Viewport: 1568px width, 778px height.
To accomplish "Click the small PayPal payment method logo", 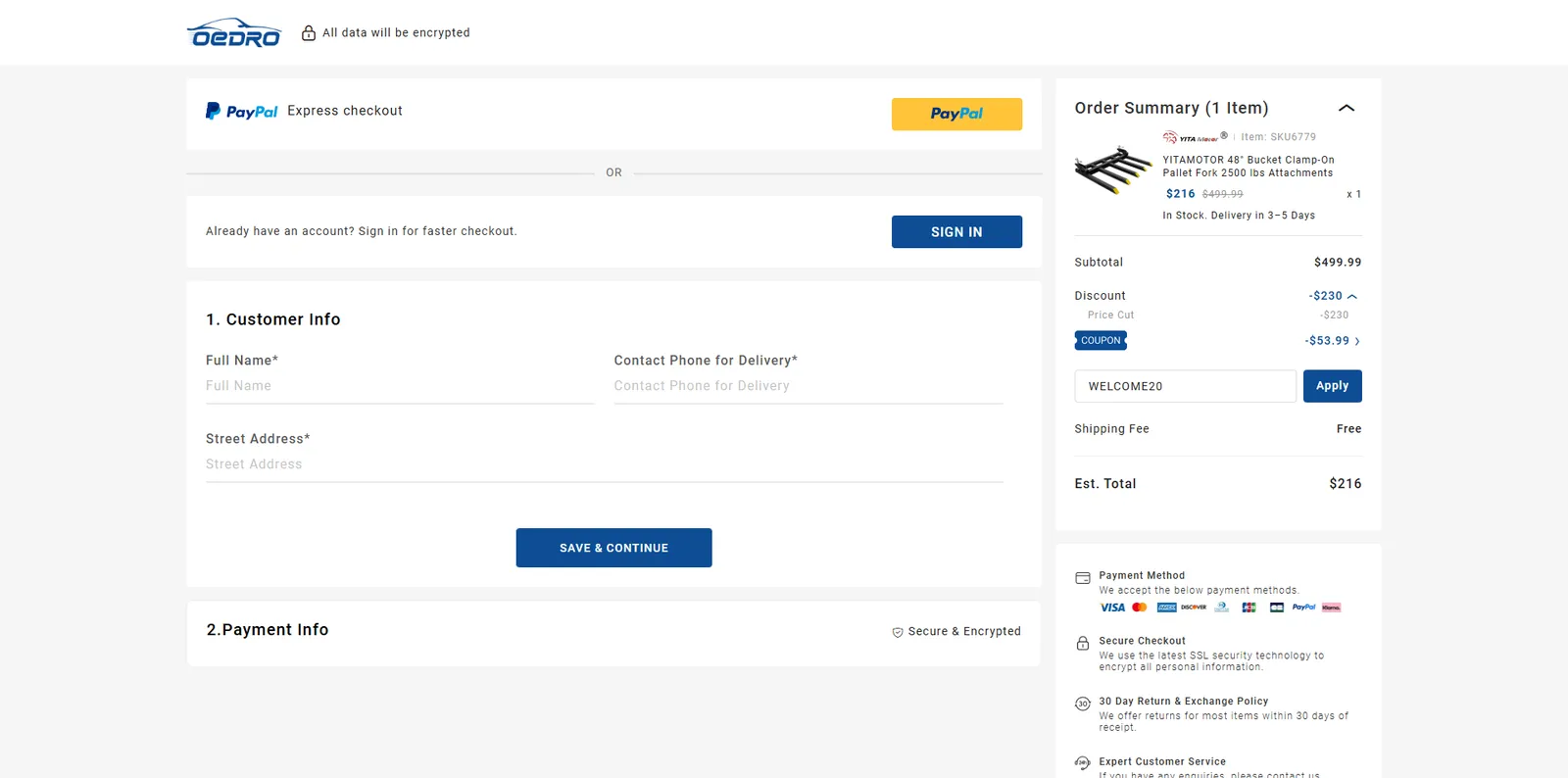I will click(x=1303, y=608).
